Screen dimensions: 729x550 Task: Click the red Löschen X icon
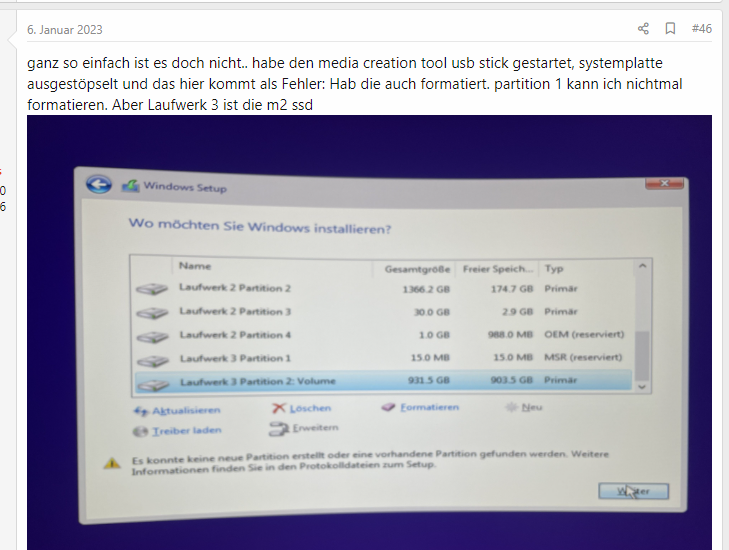click(x=278, y=408)
